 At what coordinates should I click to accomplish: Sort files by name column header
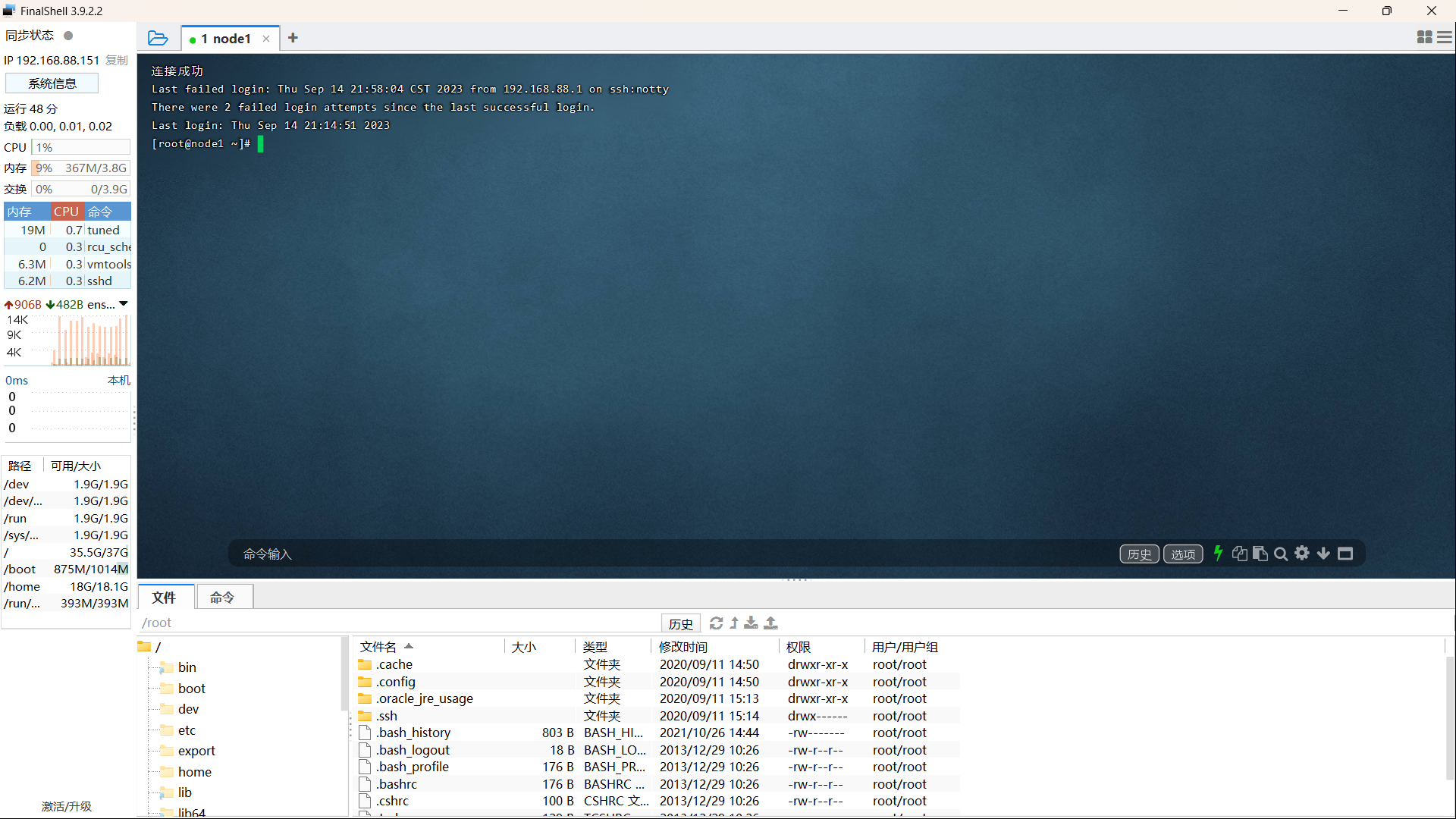[x=378, y=647]
